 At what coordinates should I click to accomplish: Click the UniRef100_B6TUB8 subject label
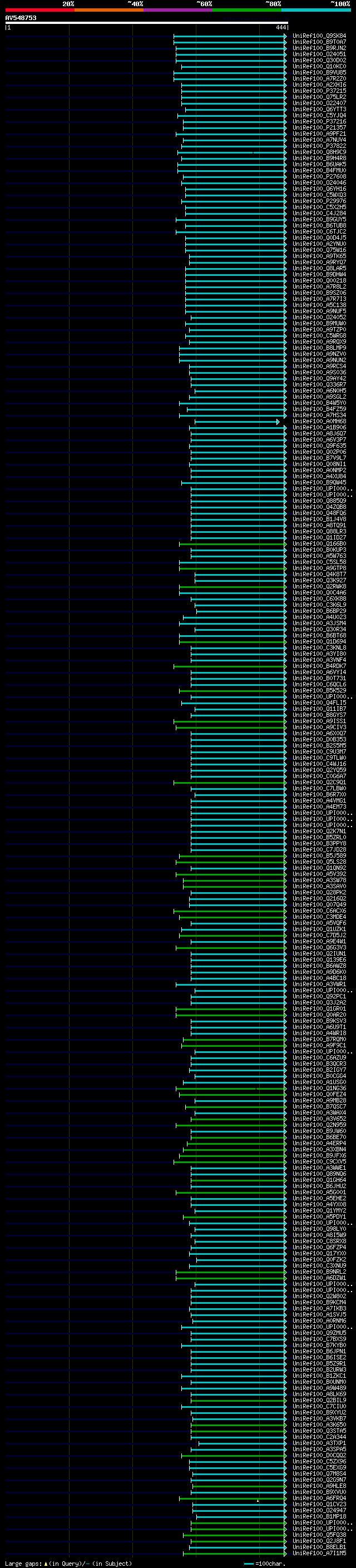319,226
